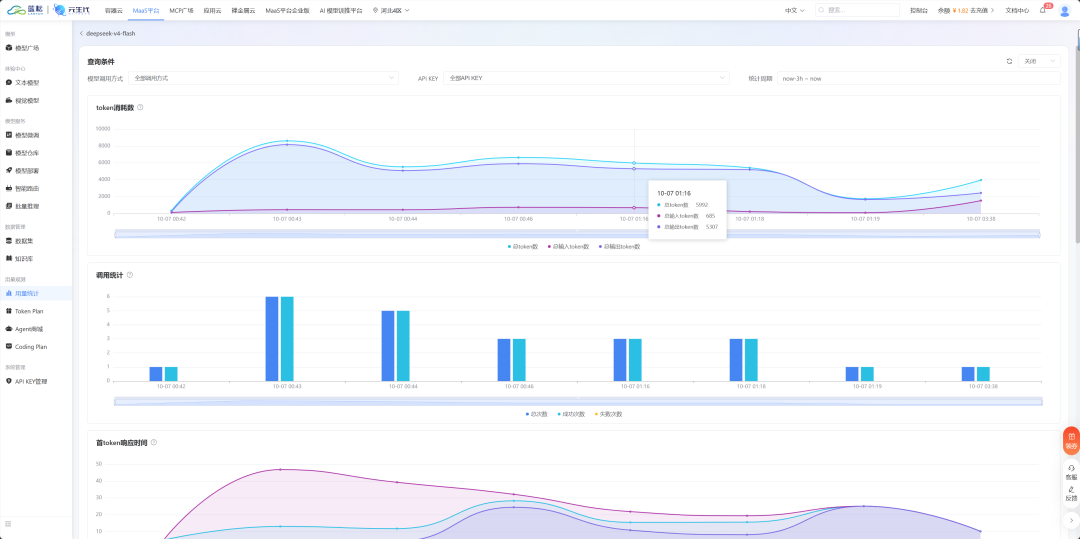Open the Agent商城 robot icon
Image resolution: width=1080 pixels, height=539 pixels.
pyautogui.click(x=9, y=329)
